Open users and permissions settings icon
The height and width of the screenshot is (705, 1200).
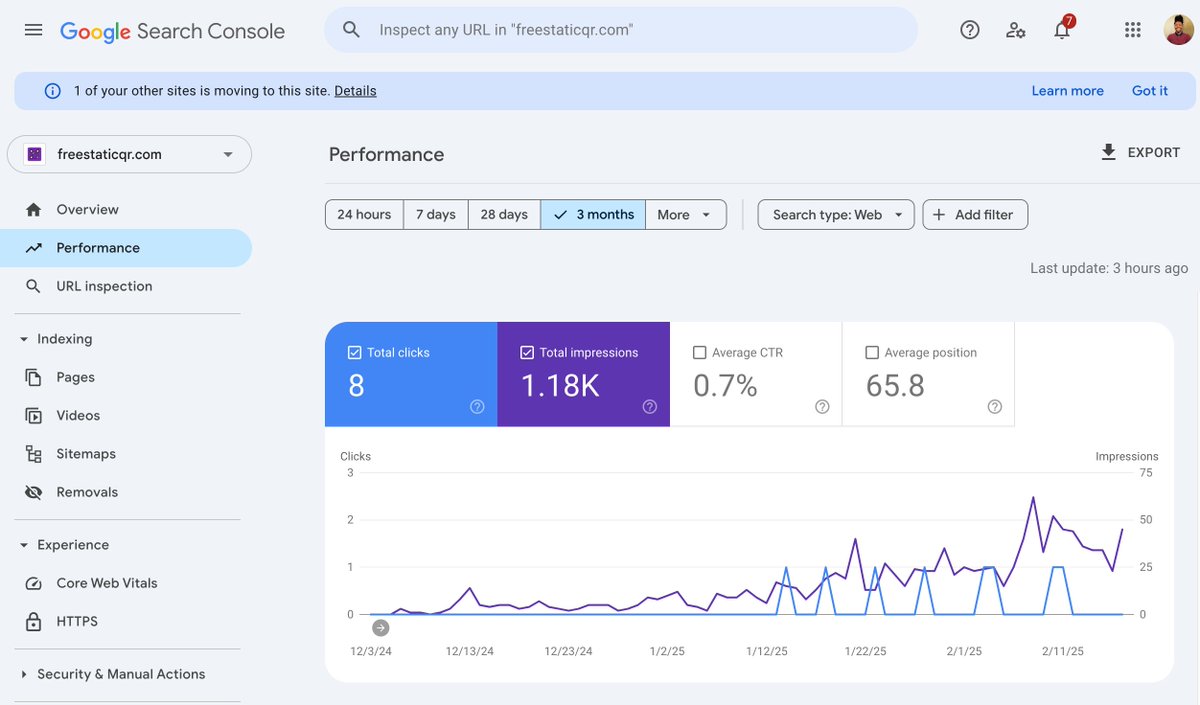(x=1016, y=30)
